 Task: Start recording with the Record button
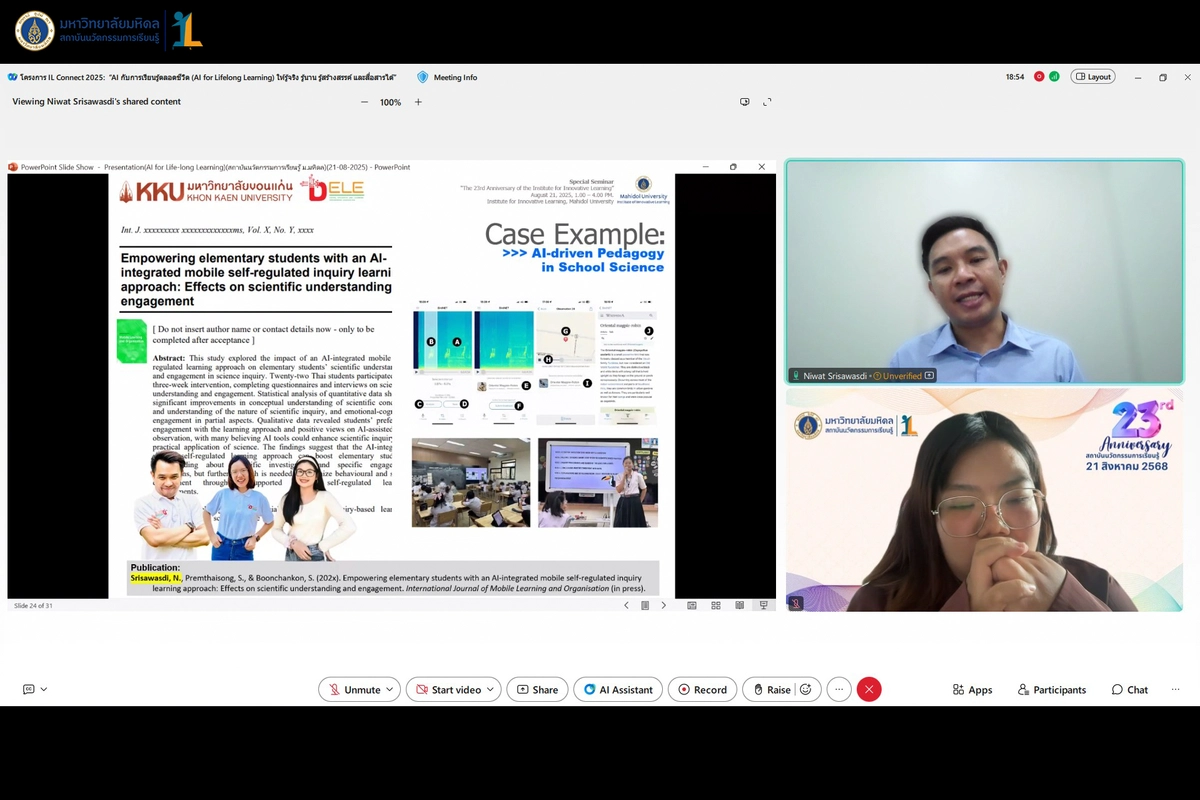coord(702,689)
